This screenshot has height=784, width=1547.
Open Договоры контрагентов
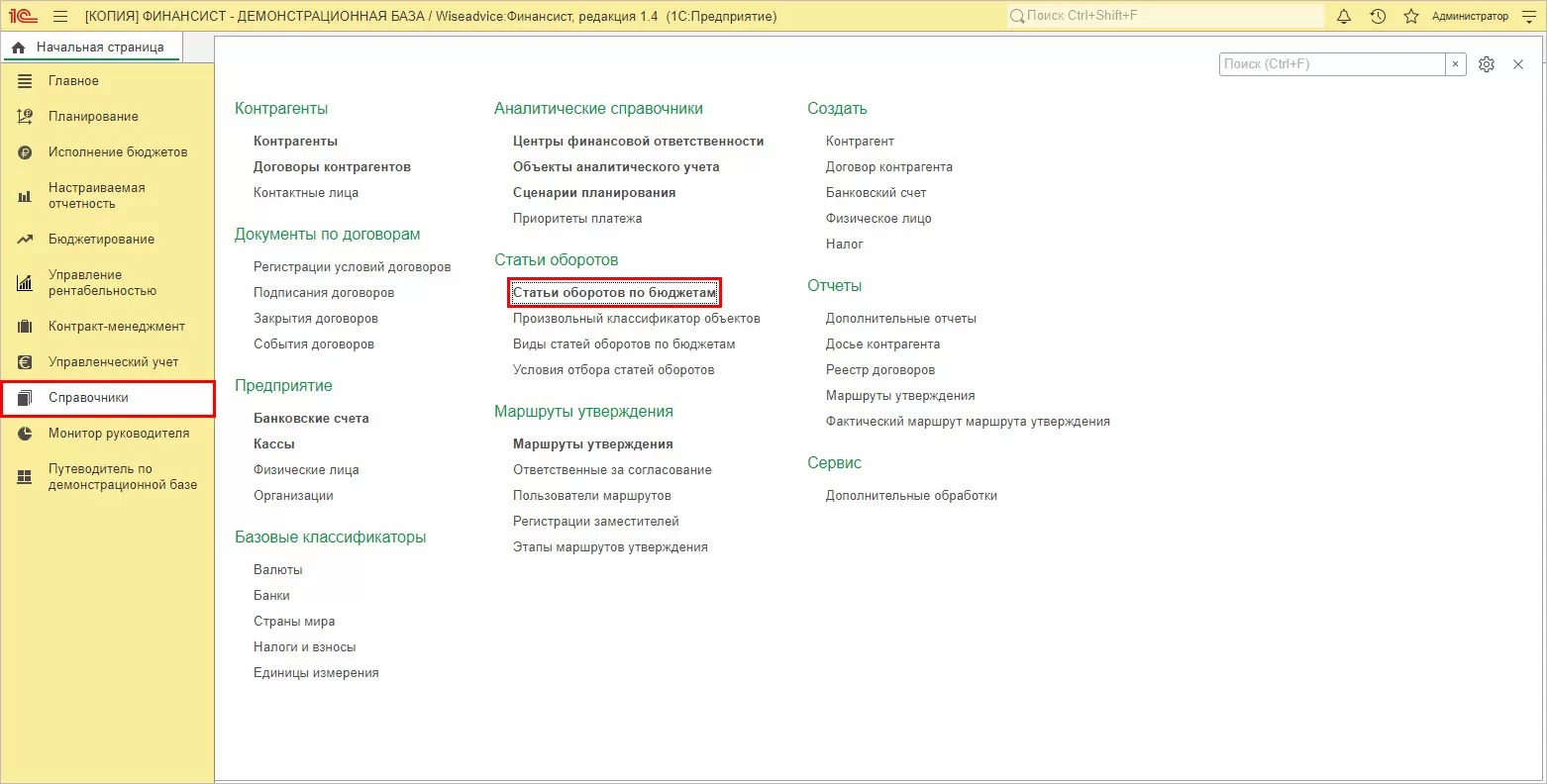pyautogui.click(x=332, y=167)
